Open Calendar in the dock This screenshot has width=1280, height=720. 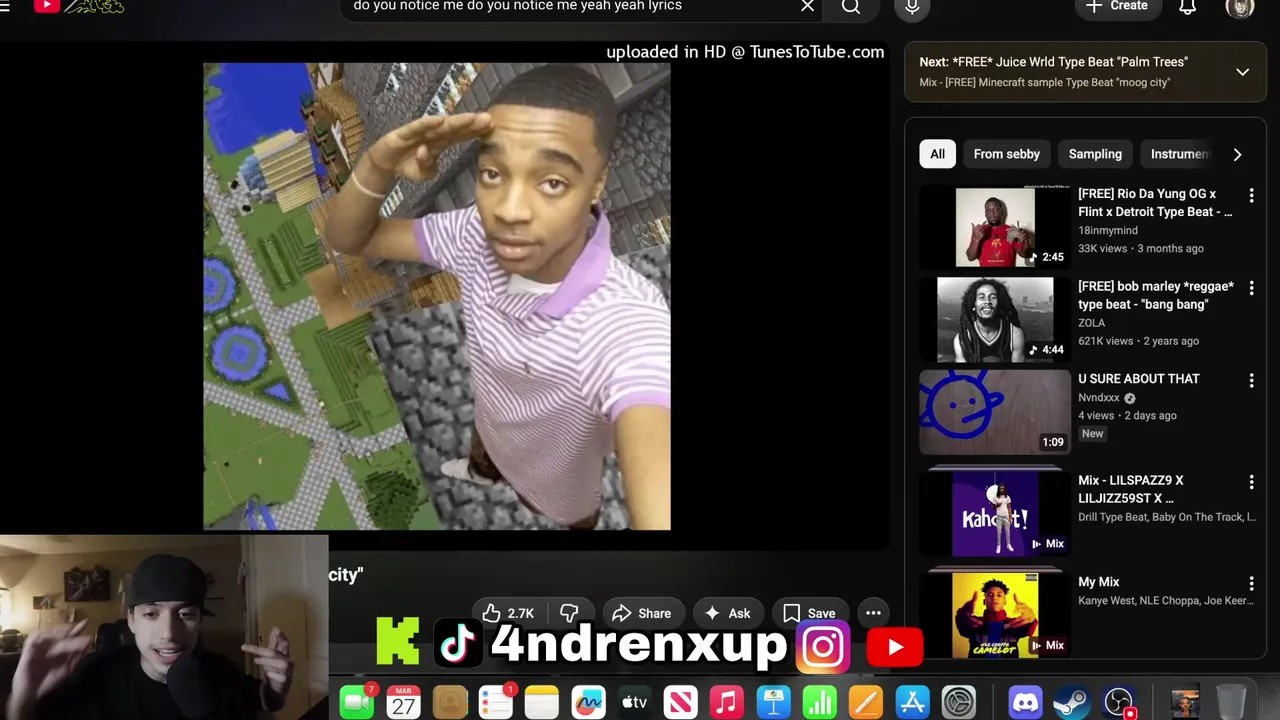tap(403, 702)
